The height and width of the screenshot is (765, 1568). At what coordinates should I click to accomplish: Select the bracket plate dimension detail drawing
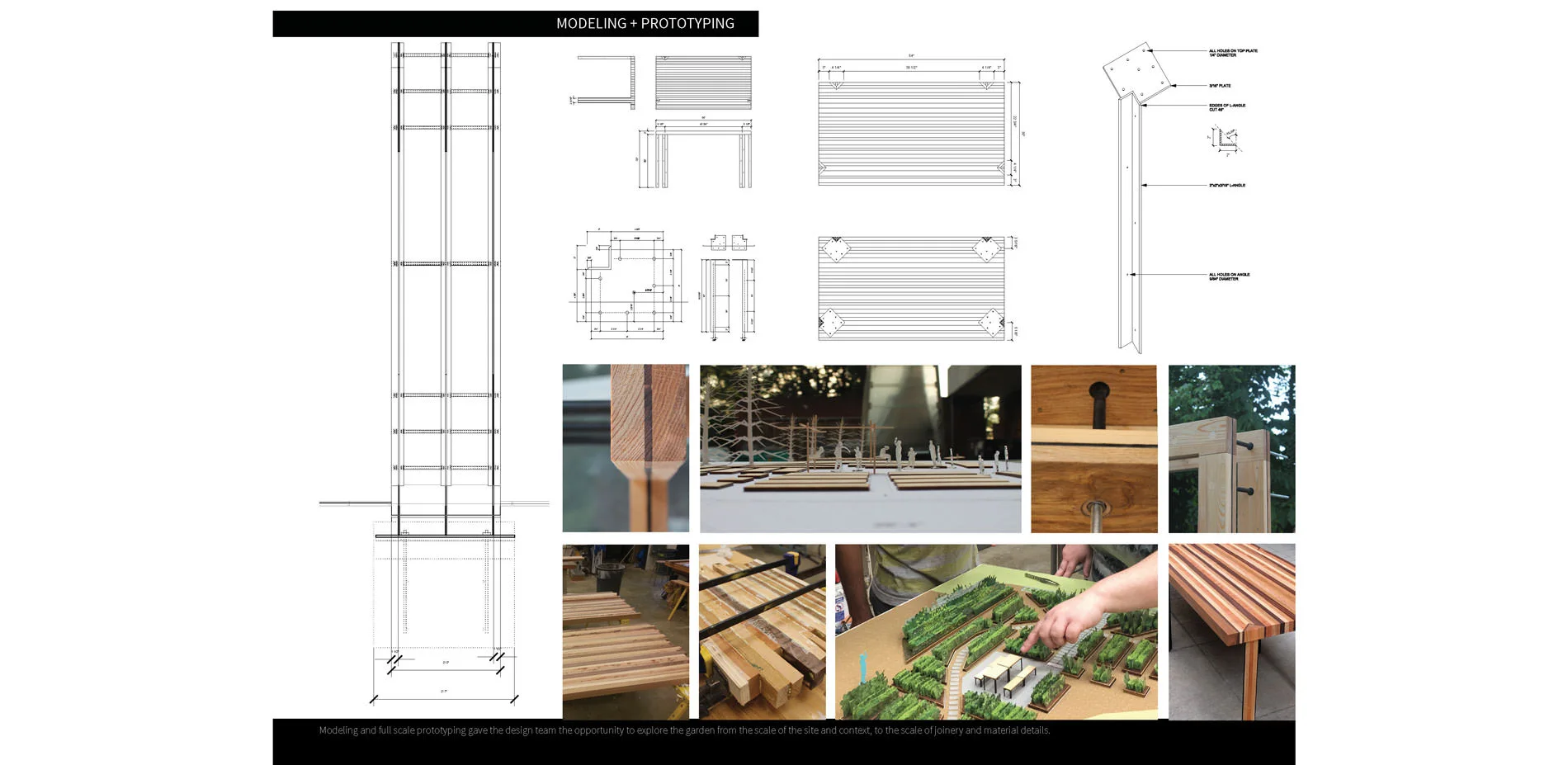[x=626, y=285]
